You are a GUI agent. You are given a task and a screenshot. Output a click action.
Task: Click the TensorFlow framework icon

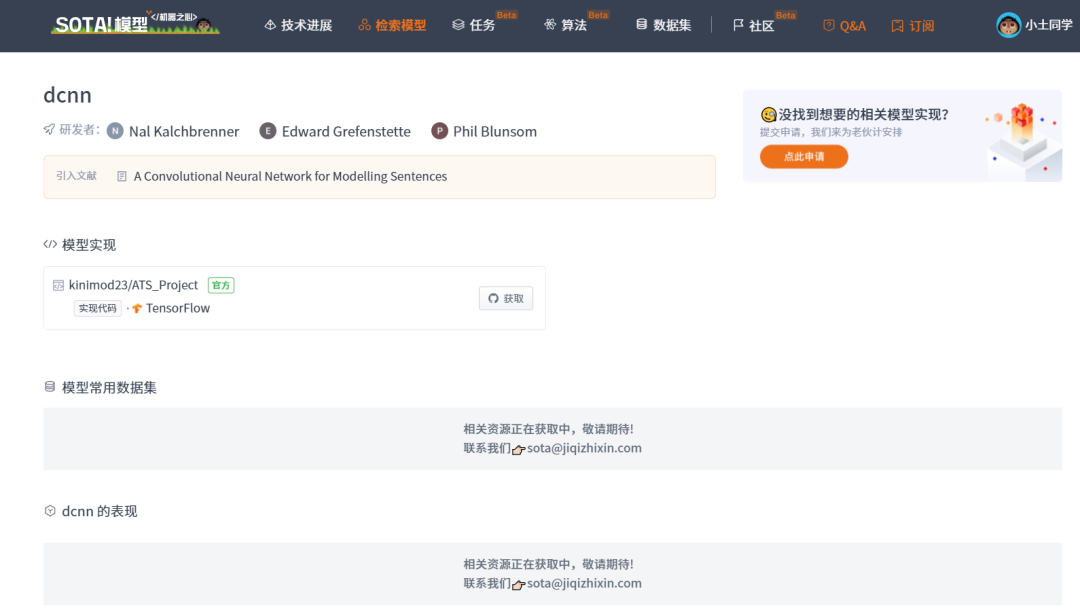tap(139, 308)
